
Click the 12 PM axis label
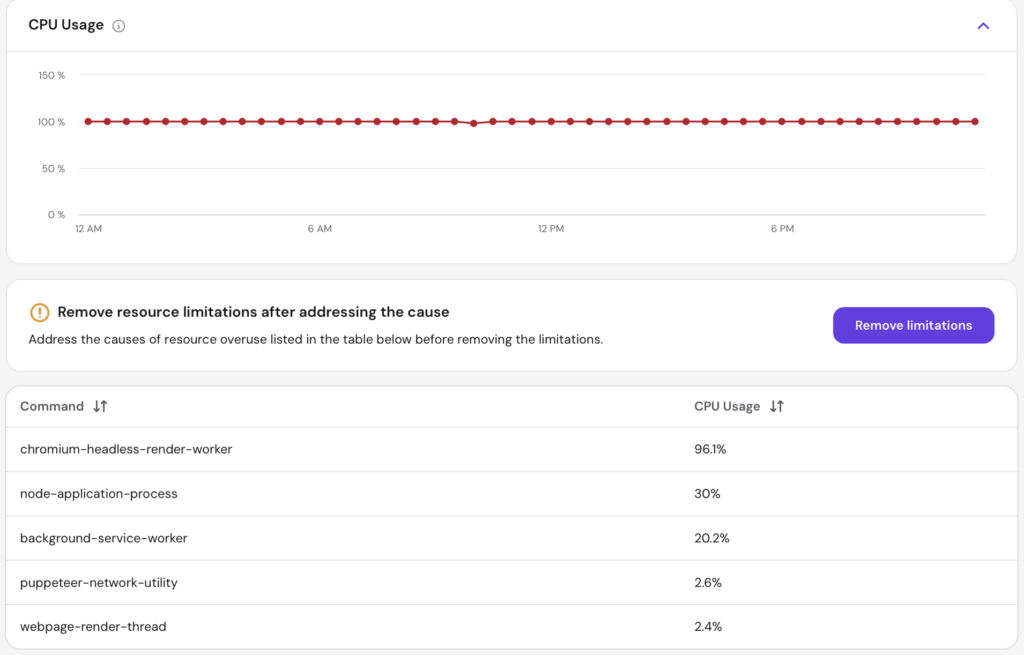(x=551, y=229)
